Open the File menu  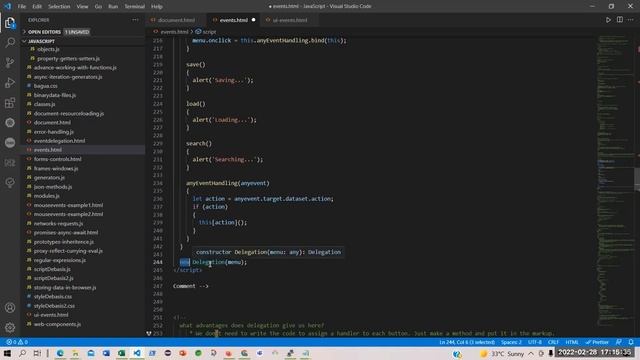[22, 7]
